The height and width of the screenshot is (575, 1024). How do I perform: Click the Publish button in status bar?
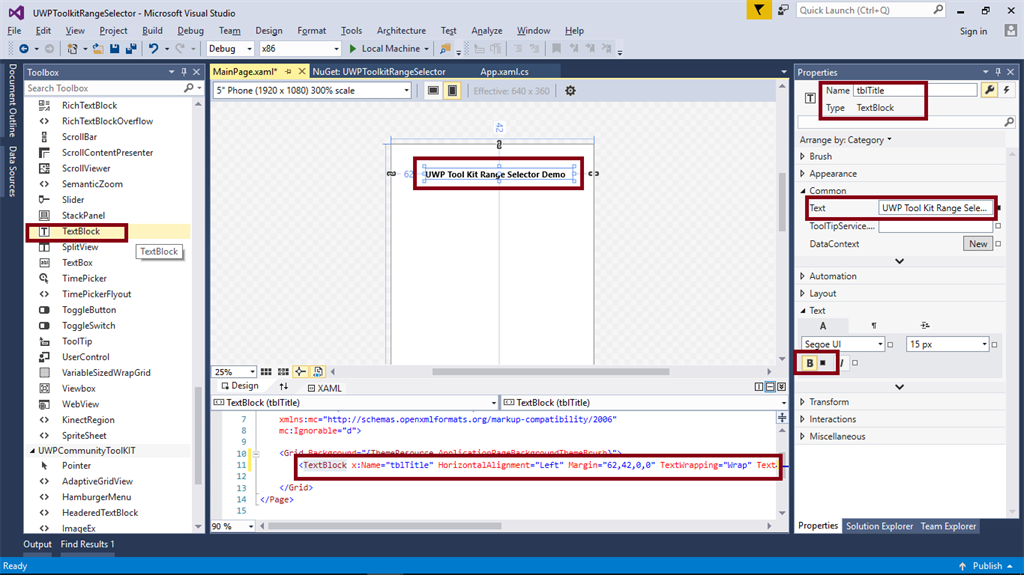[x=987, y=566]
